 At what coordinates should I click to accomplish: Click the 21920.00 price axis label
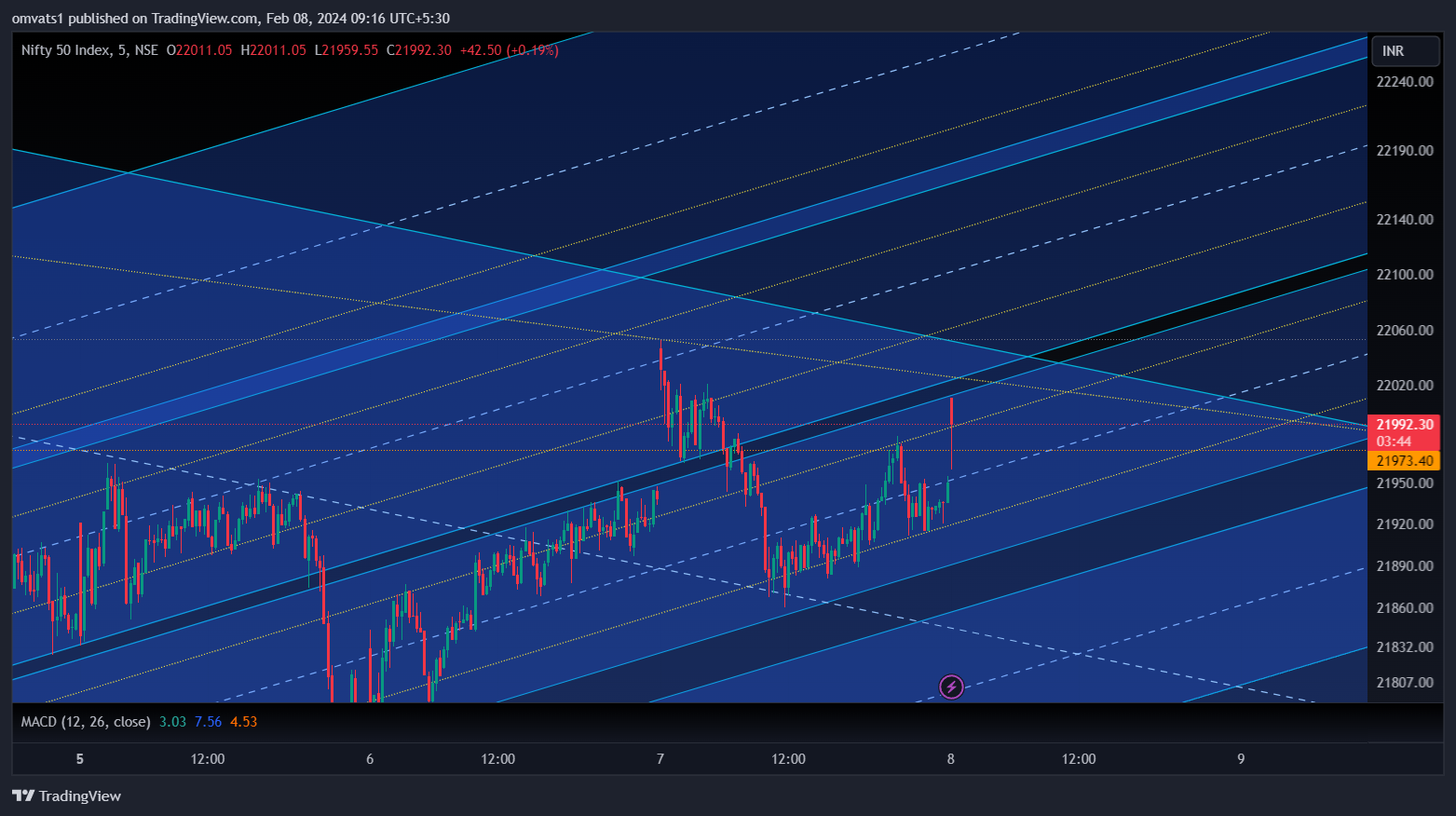coord(1405,524)
